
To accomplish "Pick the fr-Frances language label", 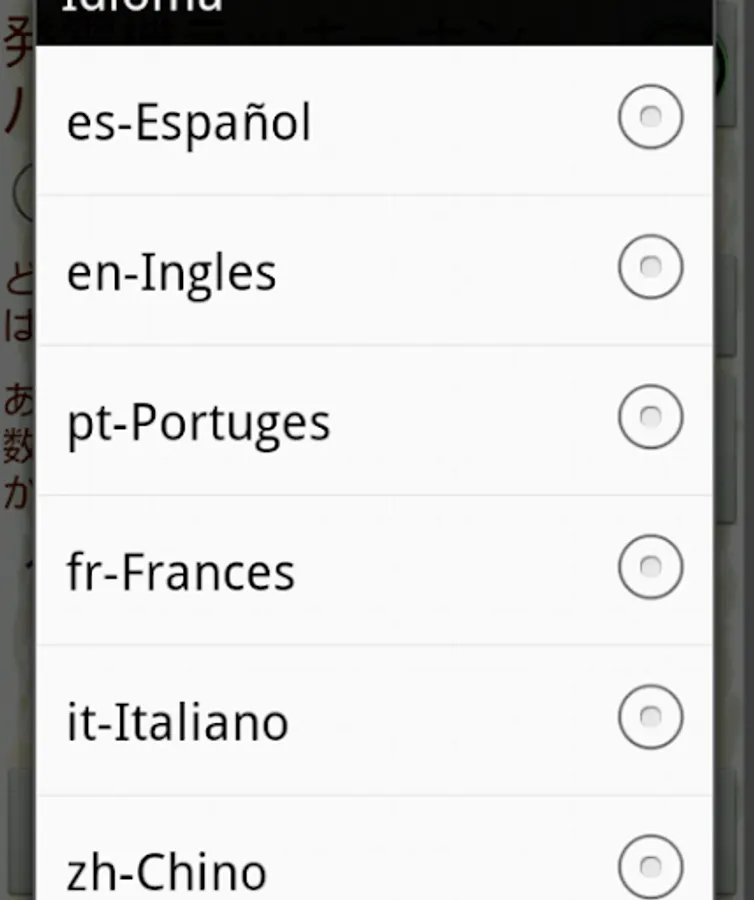I will (181, 572).
